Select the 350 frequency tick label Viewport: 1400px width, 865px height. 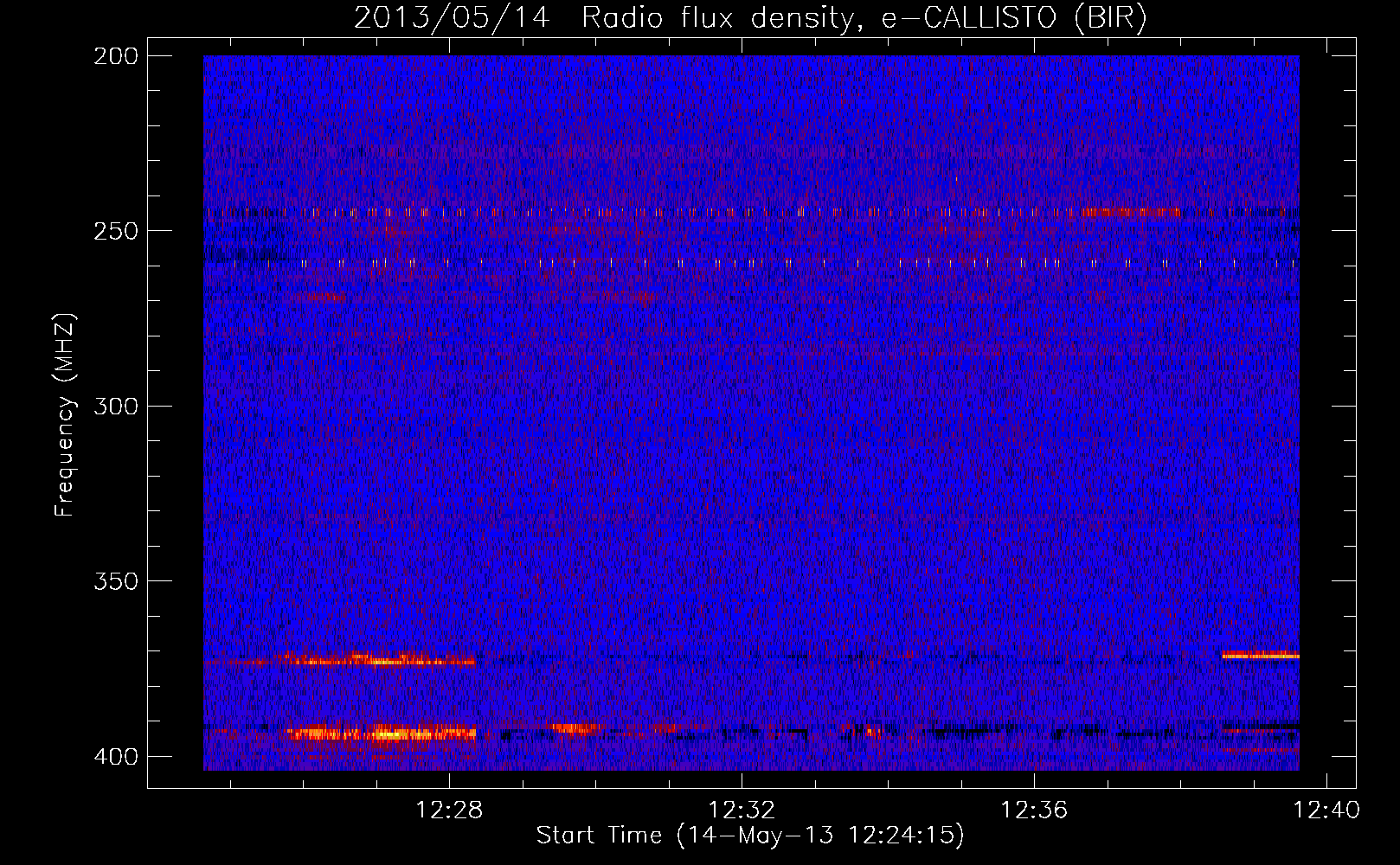[115, 580]
